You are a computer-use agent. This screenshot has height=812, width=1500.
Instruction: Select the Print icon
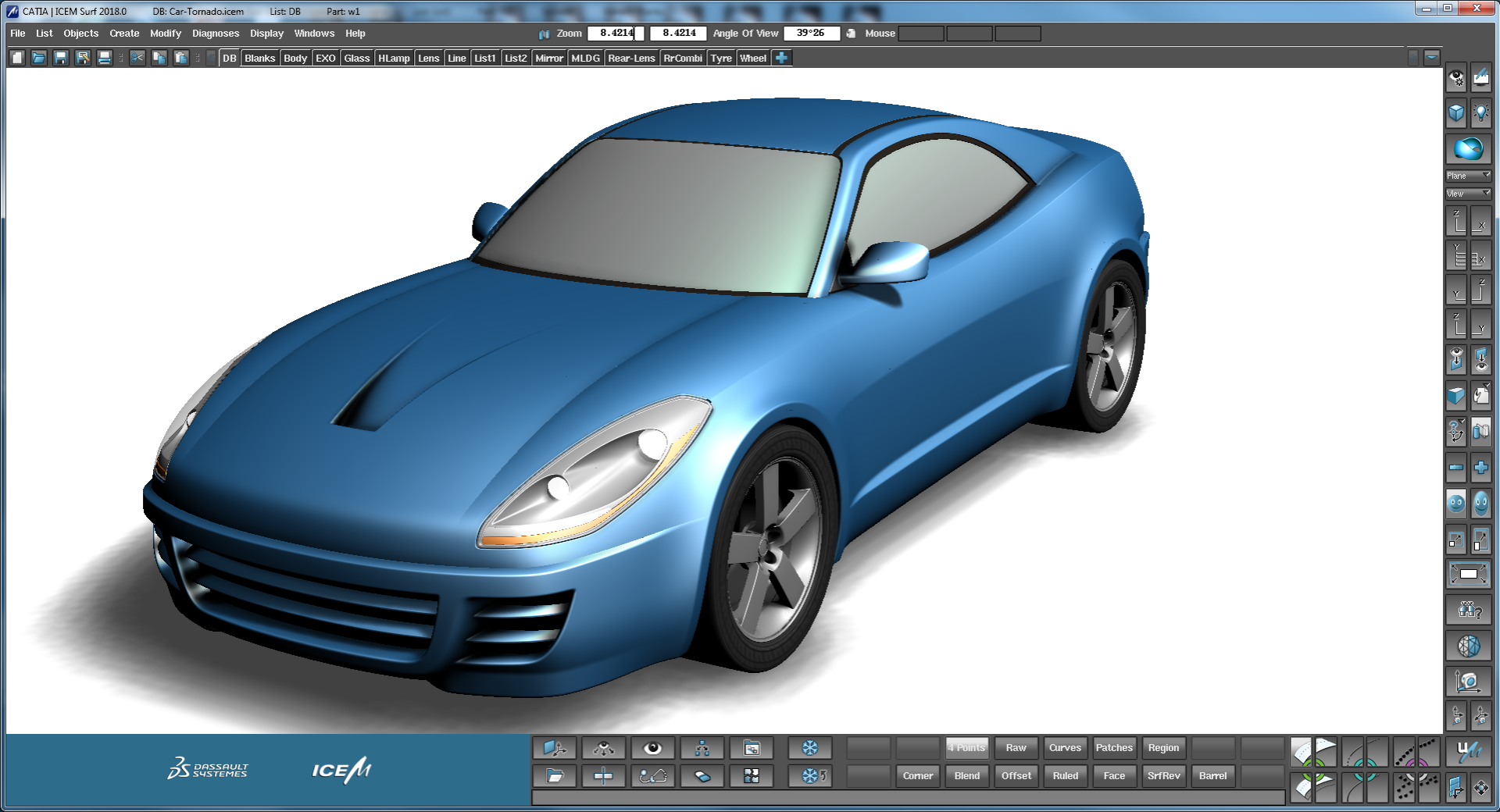(x=104, y=58)
